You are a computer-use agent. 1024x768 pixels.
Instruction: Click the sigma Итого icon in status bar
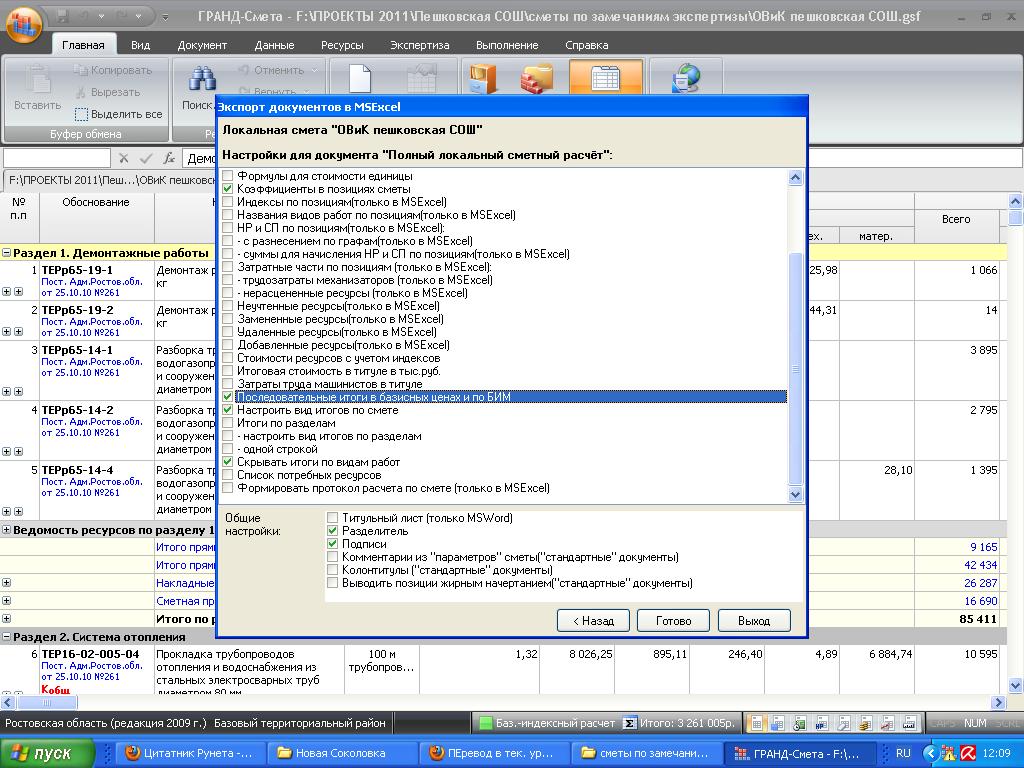[630, 723]
